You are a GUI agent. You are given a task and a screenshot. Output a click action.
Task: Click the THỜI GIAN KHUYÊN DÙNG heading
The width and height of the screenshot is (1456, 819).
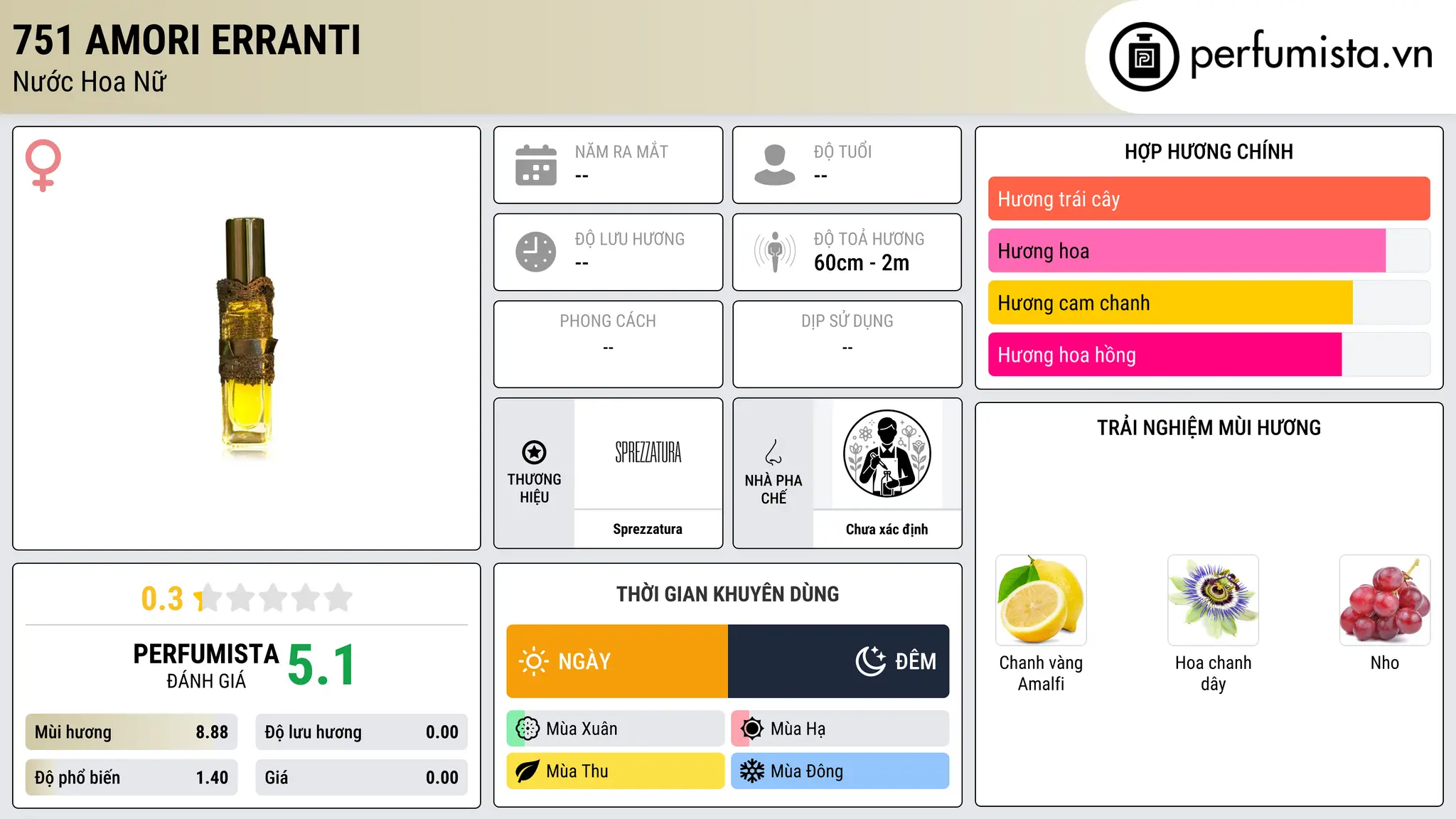point(728,594)
